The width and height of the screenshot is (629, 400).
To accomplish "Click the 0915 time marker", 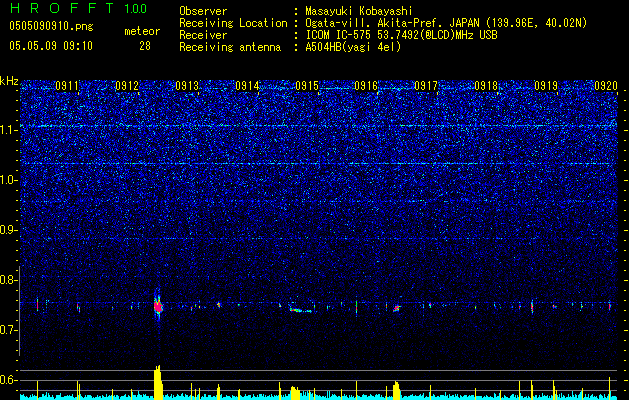I will [x=306, y=86].
